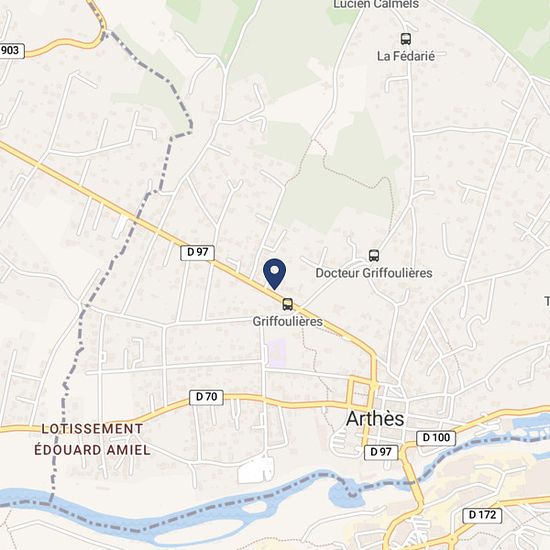The width and height of the screenshot is (550, 550).
Task: Click the D 70 road shield
Action: click(x=206, y=397)
